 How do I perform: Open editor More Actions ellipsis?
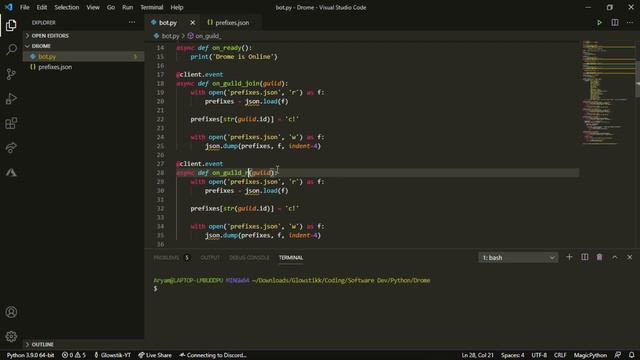coord(630,23)
